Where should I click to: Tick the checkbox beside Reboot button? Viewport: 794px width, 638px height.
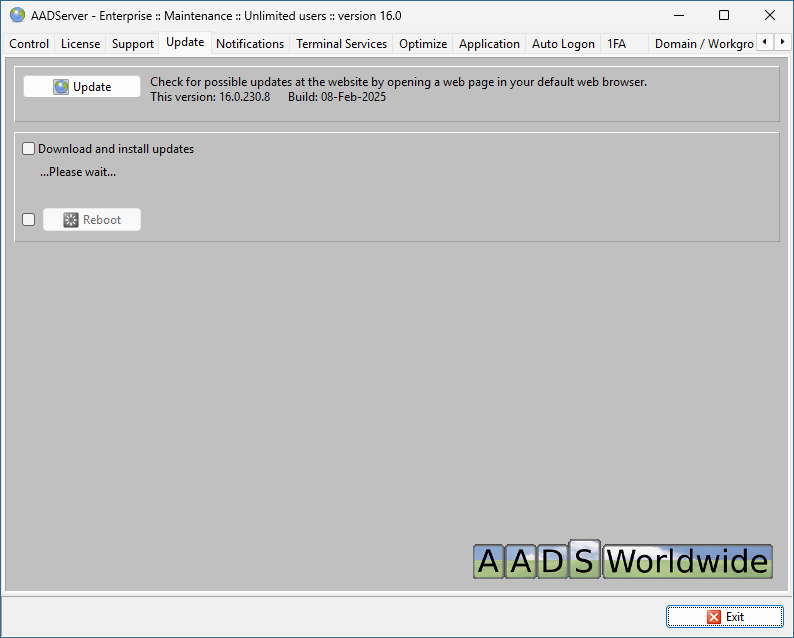pyautogui.click(x=29, y=220)
